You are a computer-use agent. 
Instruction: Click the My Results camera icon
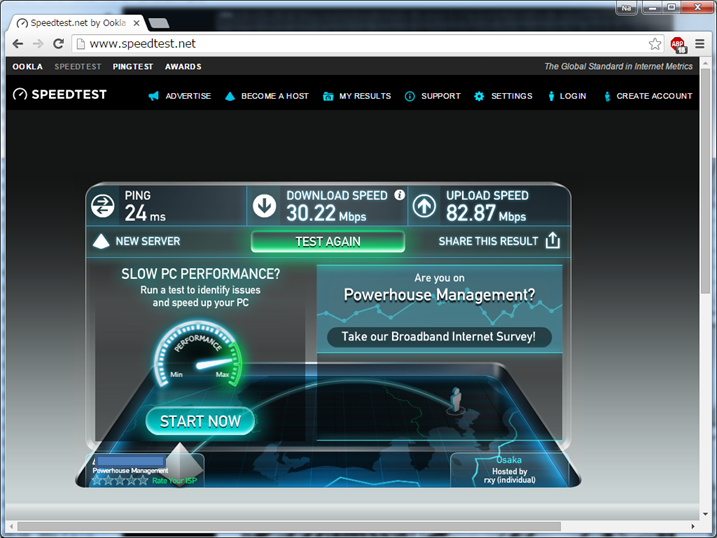328,96
